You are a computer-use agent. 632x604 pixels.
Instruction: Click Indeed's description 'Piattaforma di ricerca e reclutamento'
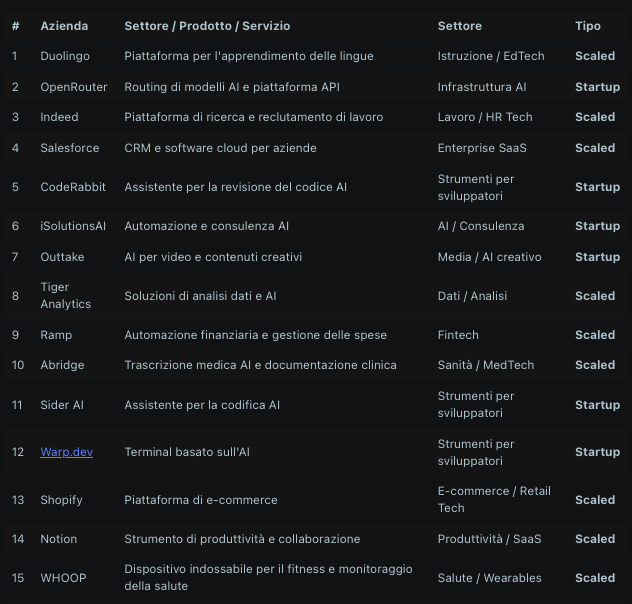pos(253,117)
